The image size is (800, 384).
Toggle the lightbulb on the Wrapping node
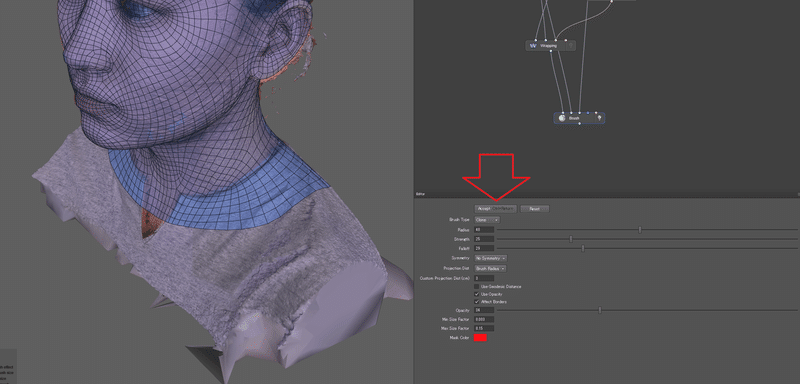point(571,45)
